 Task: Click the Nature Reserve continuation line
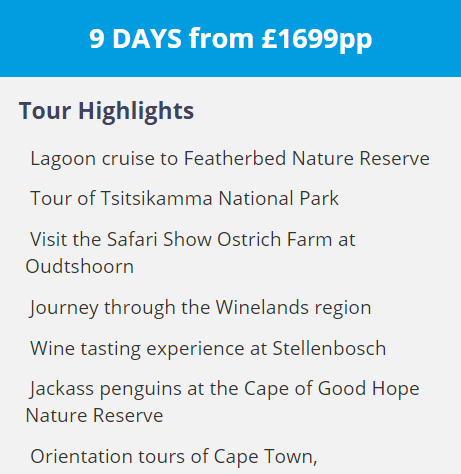[x=94, y=416]
